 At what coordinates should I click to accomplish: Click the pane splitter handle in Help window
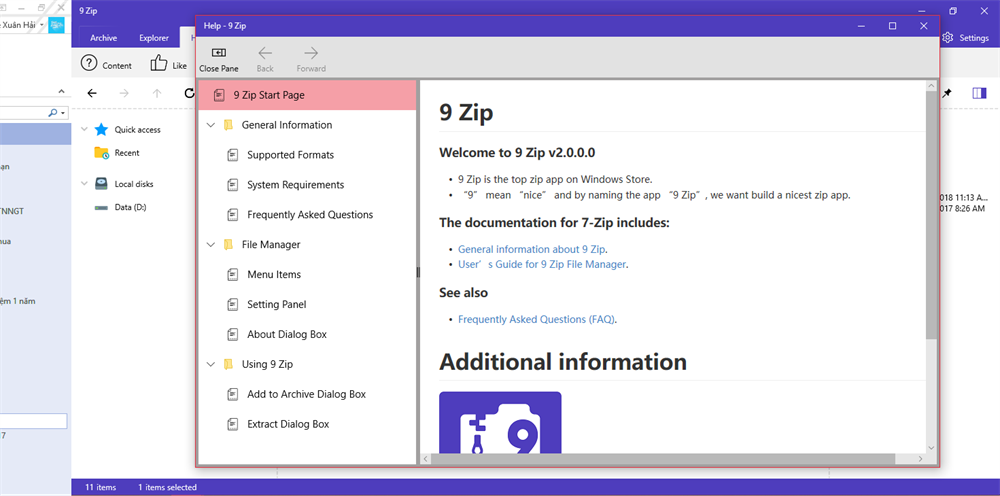click(418, 272)
